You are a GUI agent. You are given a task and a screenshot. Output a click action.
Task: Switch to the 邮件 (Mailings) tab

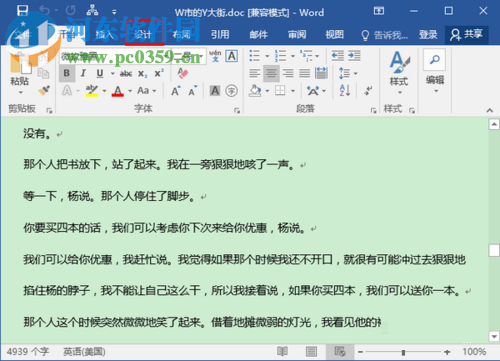[x=259, y=34]
